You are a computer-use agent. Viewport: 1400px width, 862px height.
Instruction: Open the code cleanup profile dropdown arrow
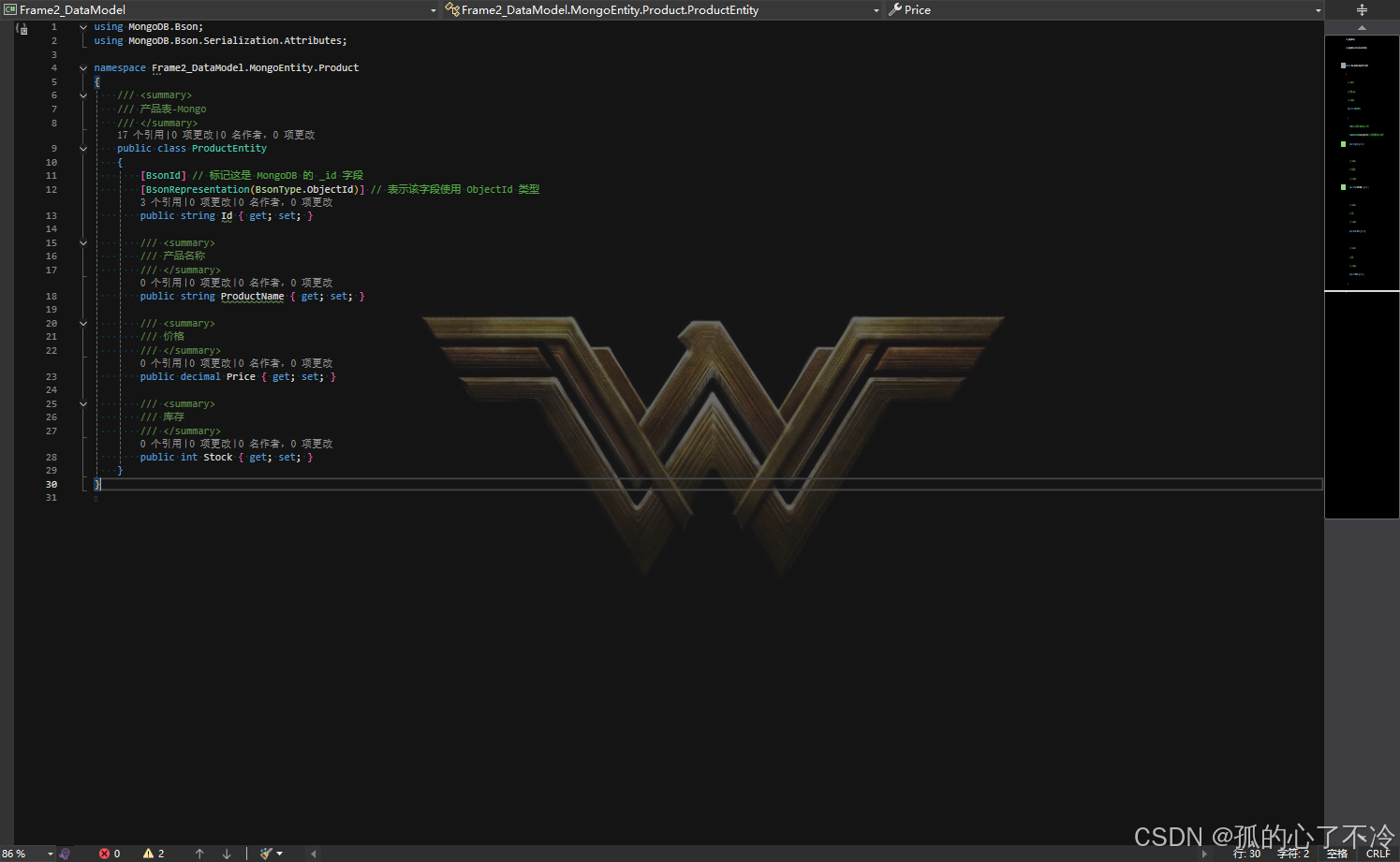pyautogui.click(x=279, y=854)
